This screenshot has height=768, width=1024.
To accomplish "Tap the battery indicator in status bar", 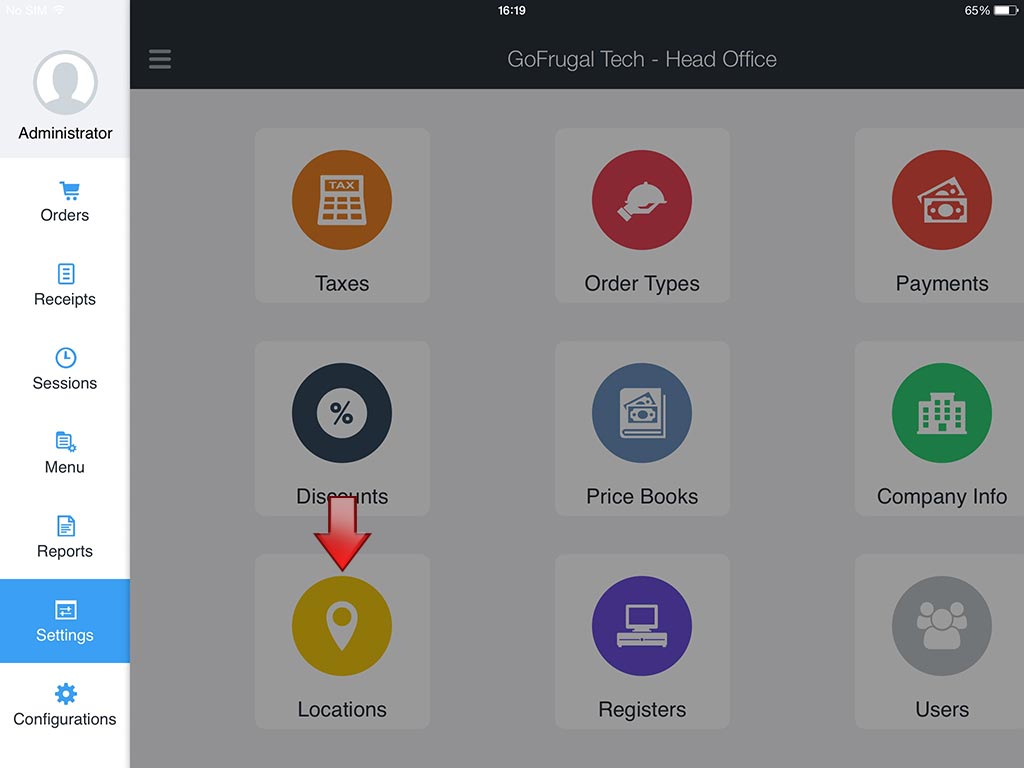I will click(x=1004, y=10).
